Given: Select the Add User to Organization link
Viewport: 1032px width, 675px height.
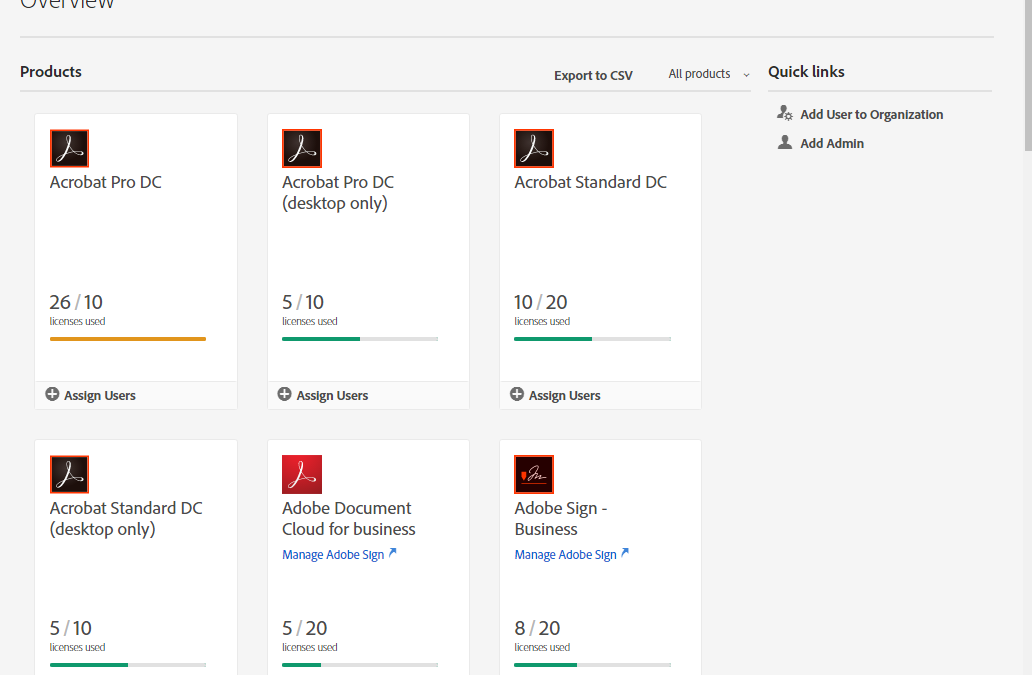Looking at the screenshot, I should click(871, 115).
